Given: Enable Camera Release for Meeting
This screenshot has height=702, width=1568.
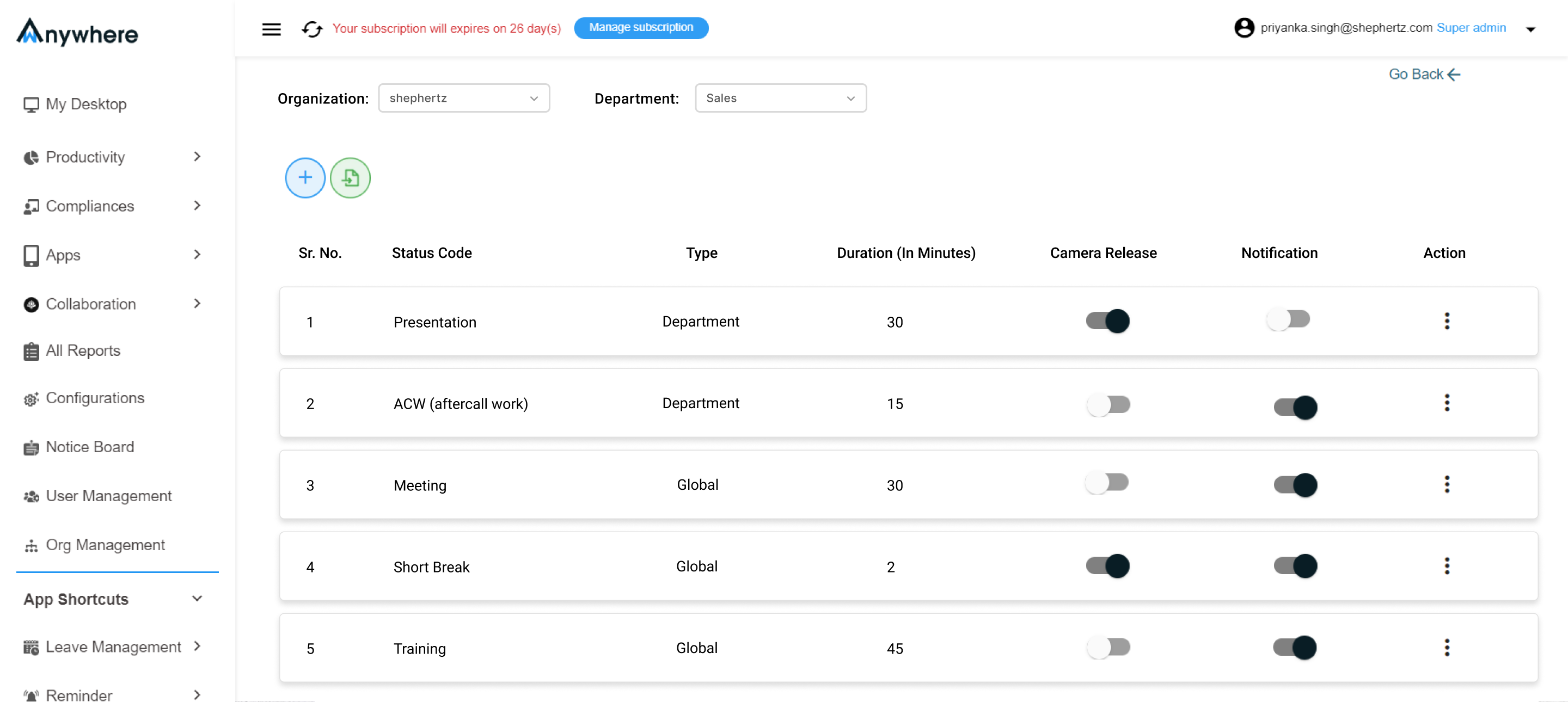Looking at the screenshot, I should (1106, 482).
